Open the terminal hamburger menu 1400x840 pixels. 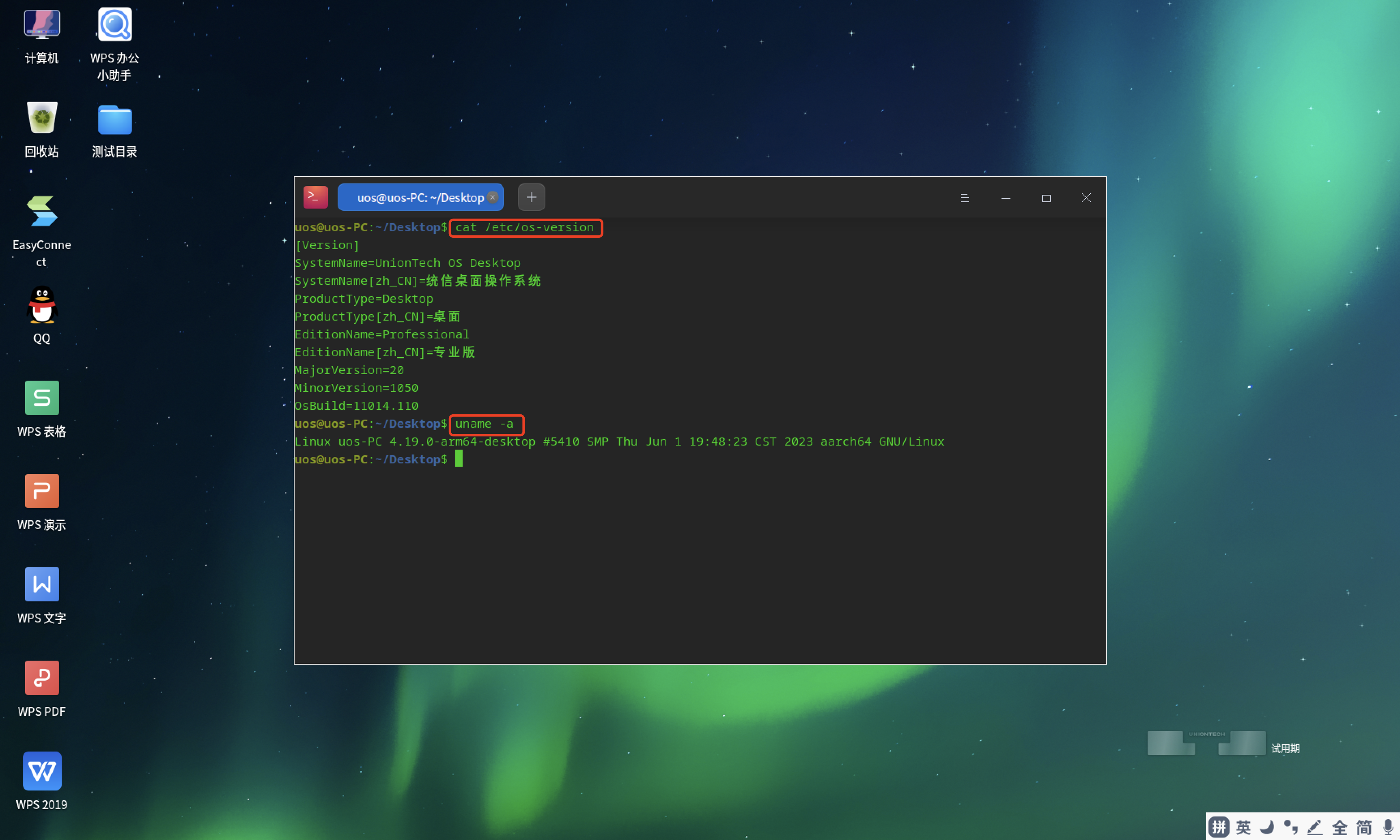(965, 198)
